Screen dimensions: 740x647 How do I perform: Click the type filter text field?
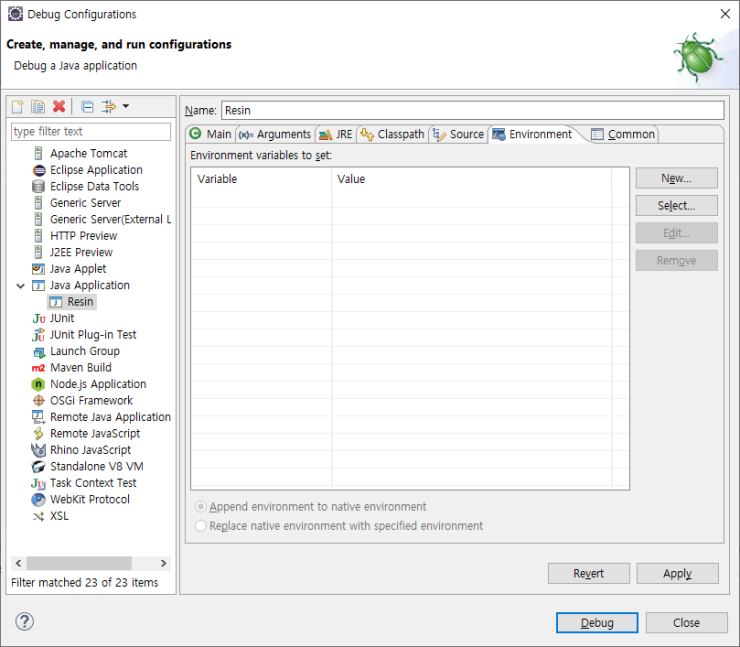tap(90, 132)
